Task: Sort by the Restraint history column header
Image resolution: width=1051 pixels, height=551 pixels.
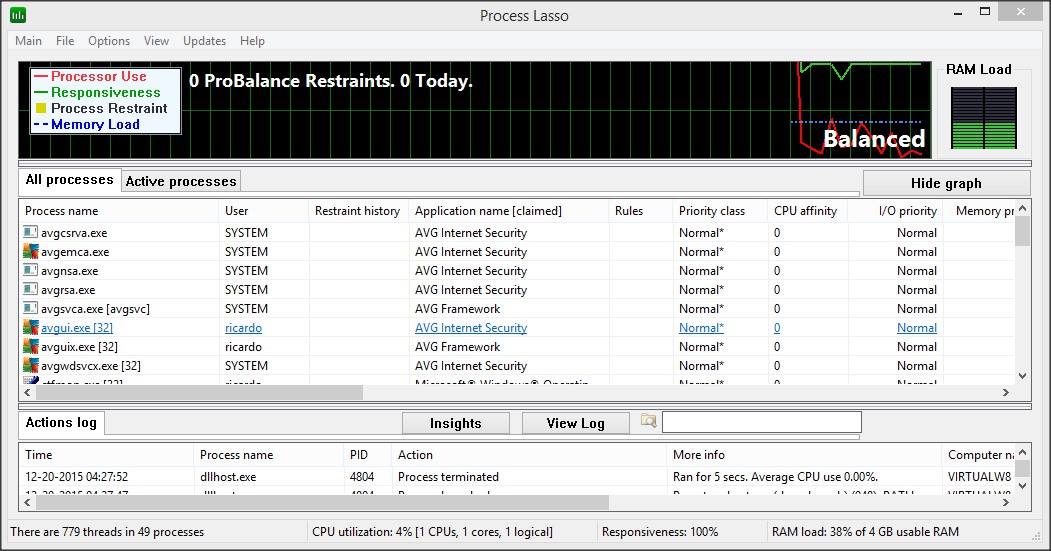Action: click(359, 210)
